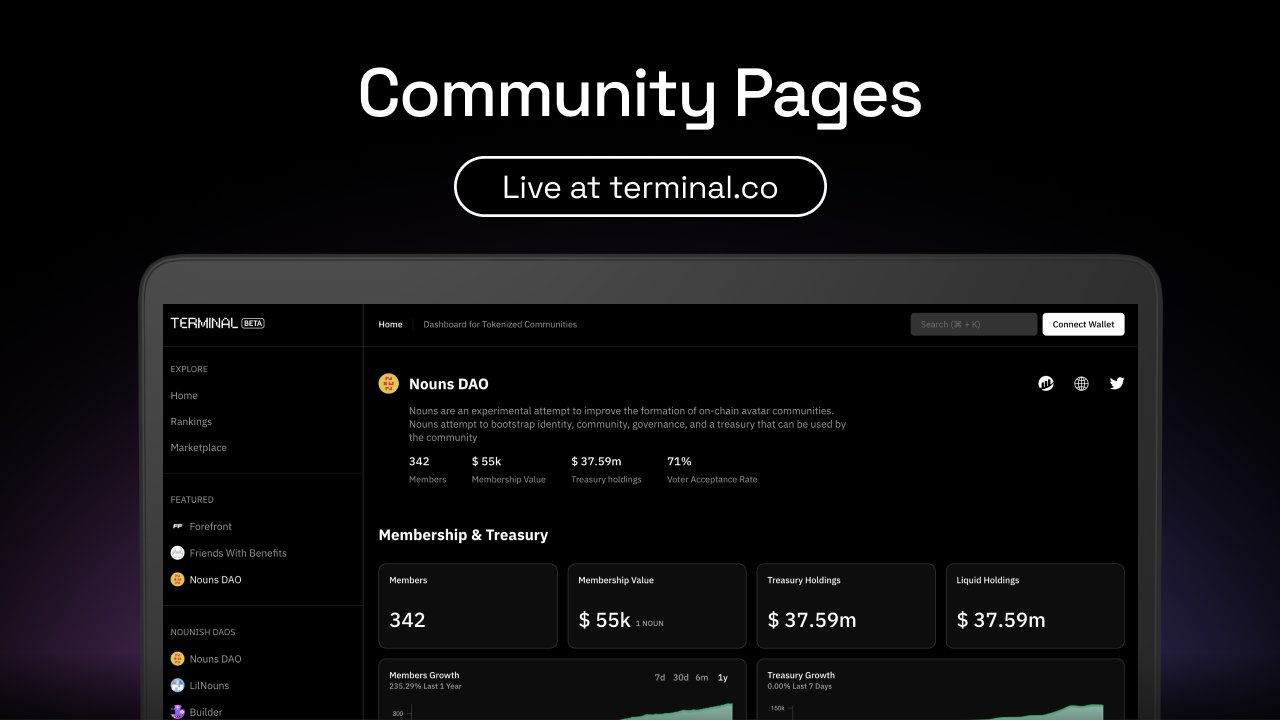Click the Builder icon under Nounish DAOs

pyautogui.click(x=176, y=711)
